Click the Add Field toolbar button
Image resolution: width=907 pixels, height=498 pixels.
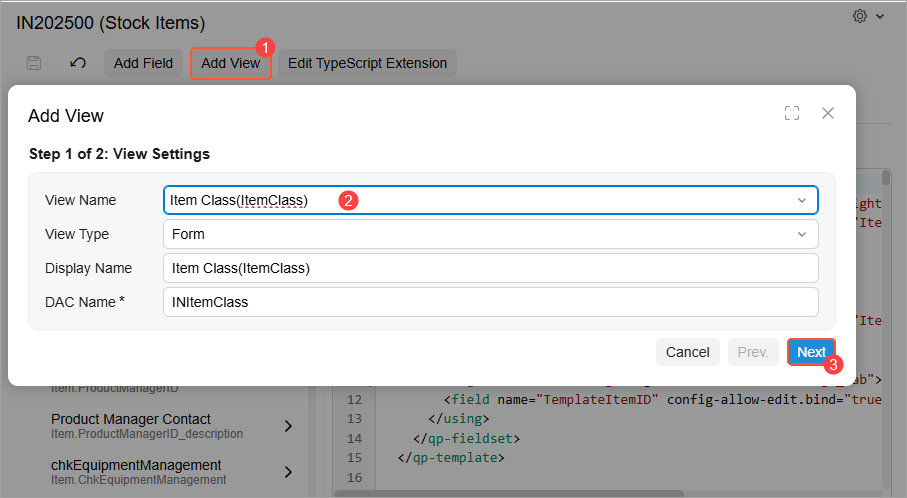click(143, 63)
